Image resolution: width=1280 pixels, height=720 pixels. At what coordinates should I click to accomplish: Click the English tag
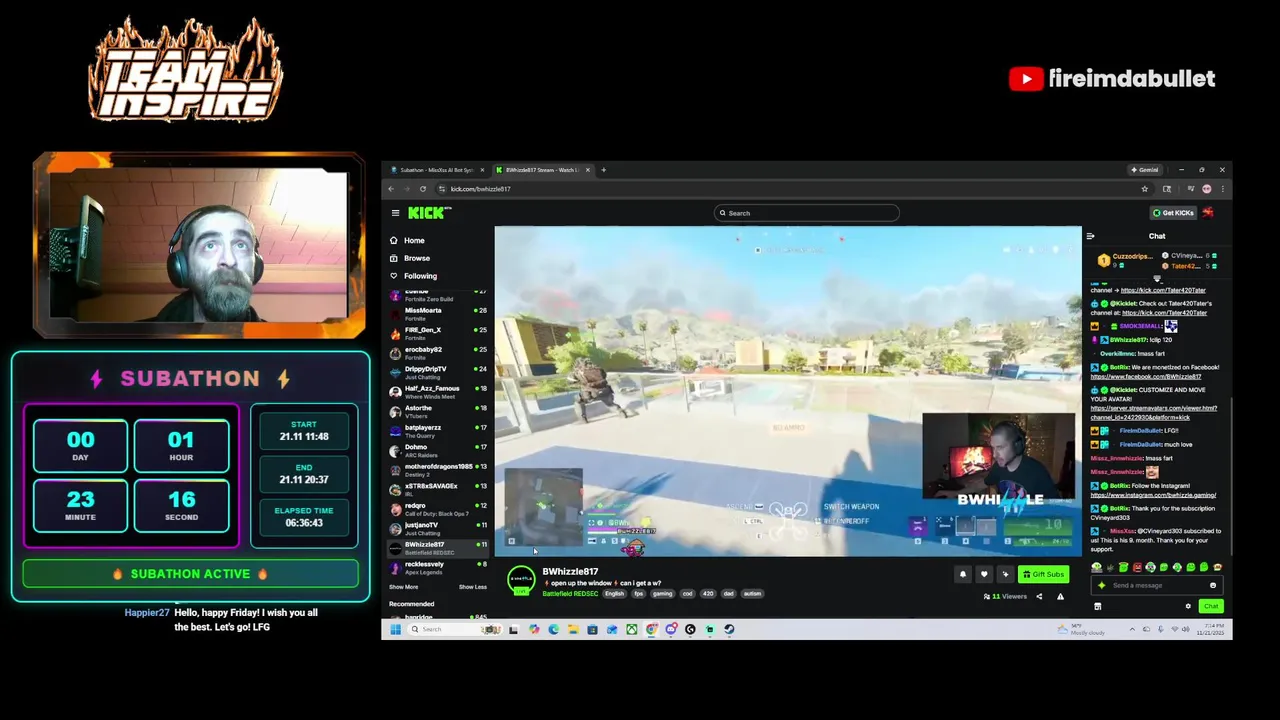(614, 594)
